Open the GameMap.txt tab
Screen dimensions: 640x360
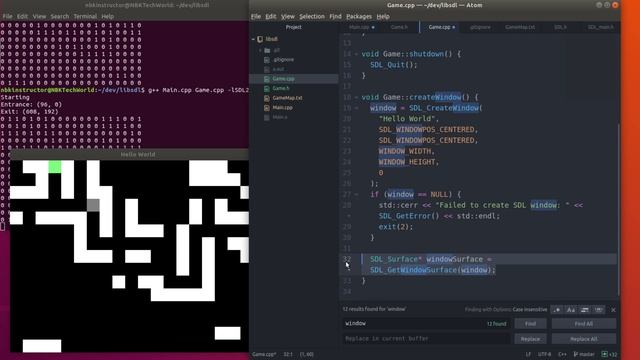click(x=520, y=27)
